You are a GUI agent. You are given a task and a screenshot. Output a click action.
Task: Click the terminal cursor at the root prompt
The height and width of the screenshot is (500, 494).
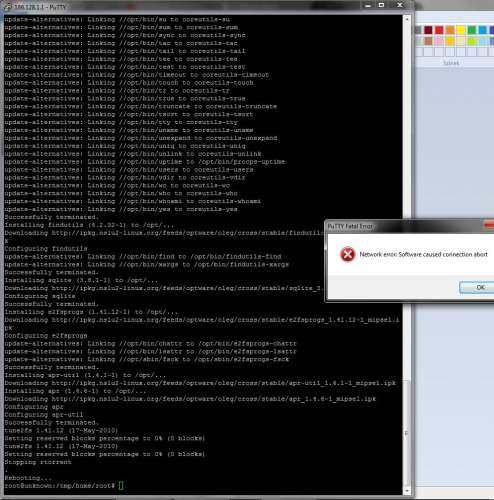pyautogui.click(x=121, y=486)
